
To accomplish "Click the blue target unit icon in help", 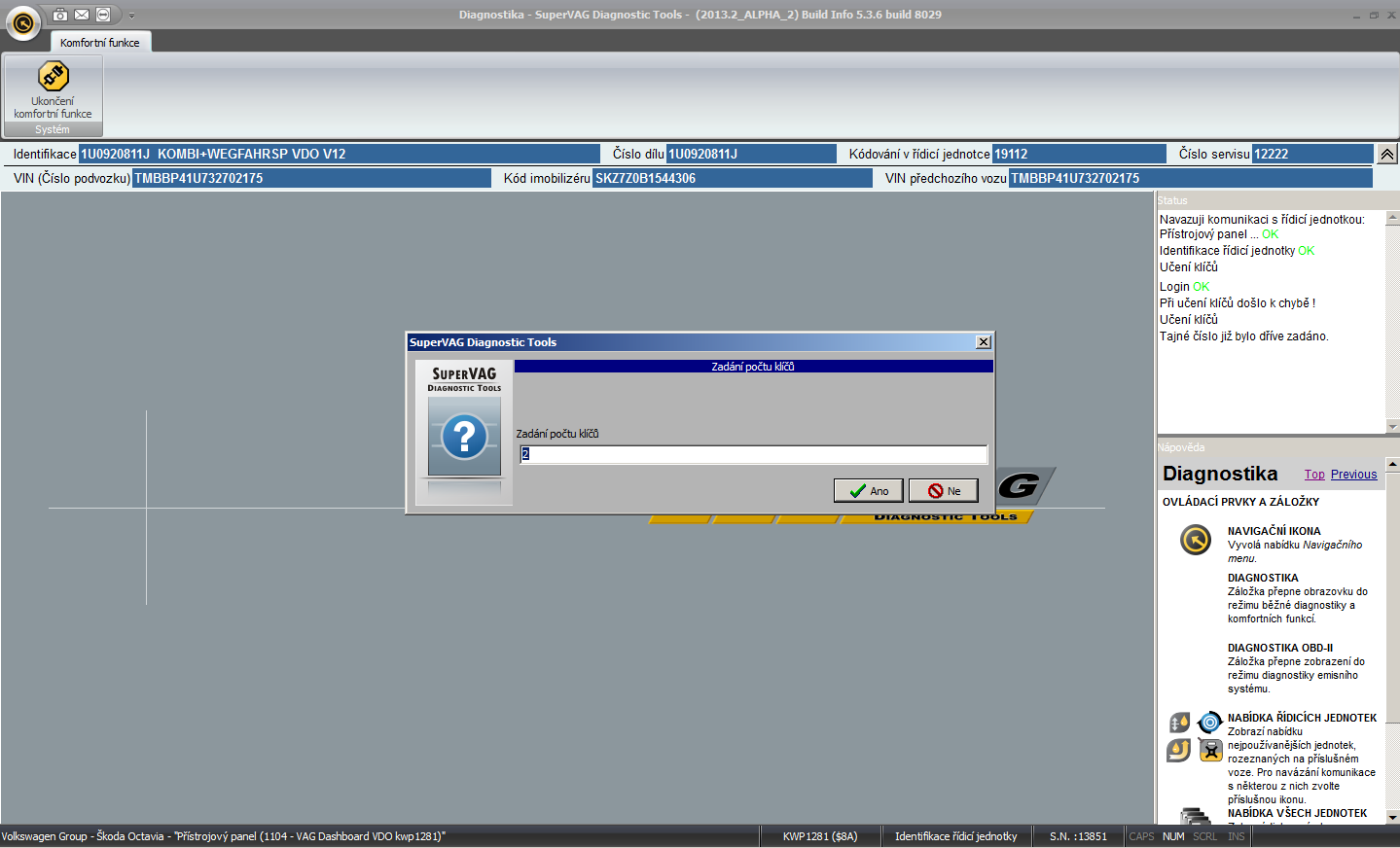I will click(x=1210, y=723).
